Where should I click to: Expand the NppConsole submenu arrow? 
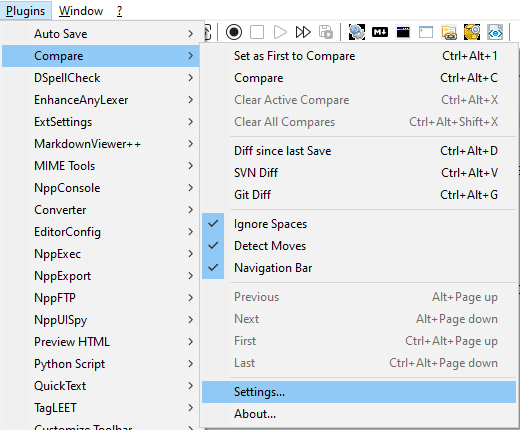190,188
